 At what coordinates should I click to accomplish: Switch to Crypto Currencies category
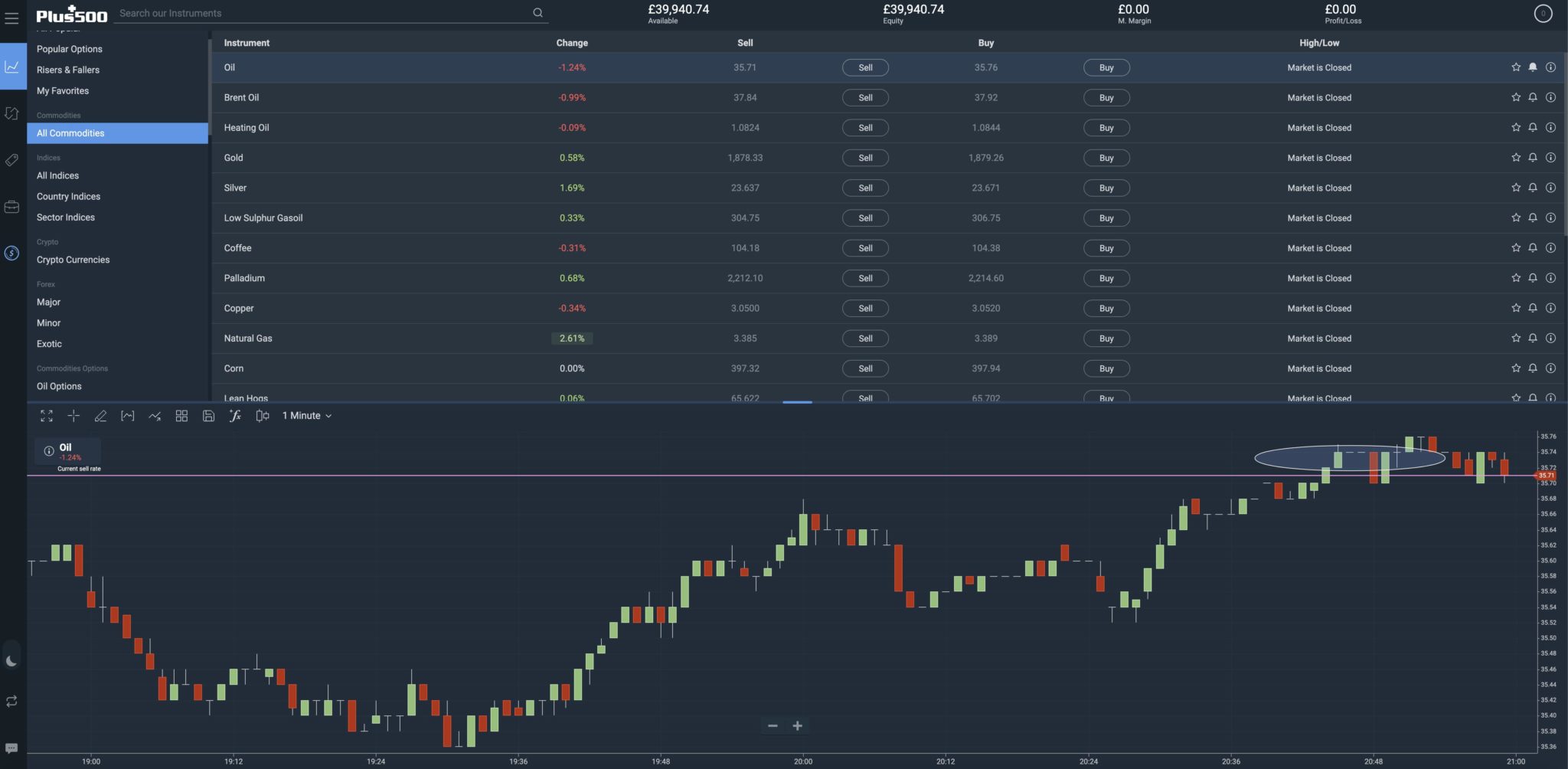click(x=73, y=260)
